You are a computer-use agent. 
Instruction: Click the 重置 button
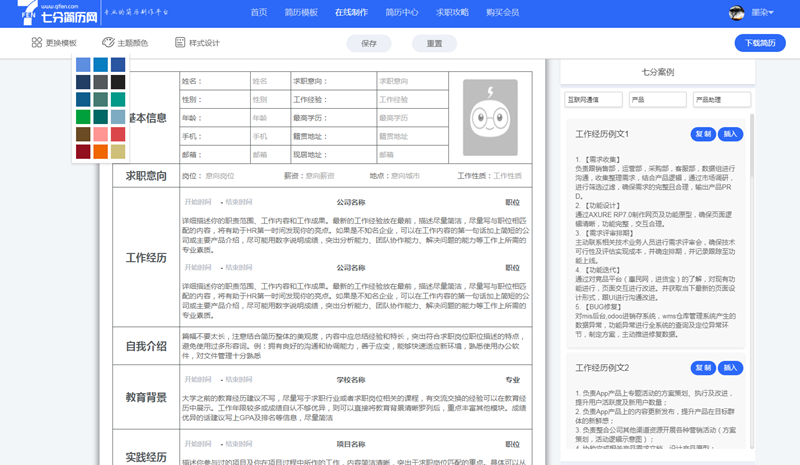(x=434, y=43)
